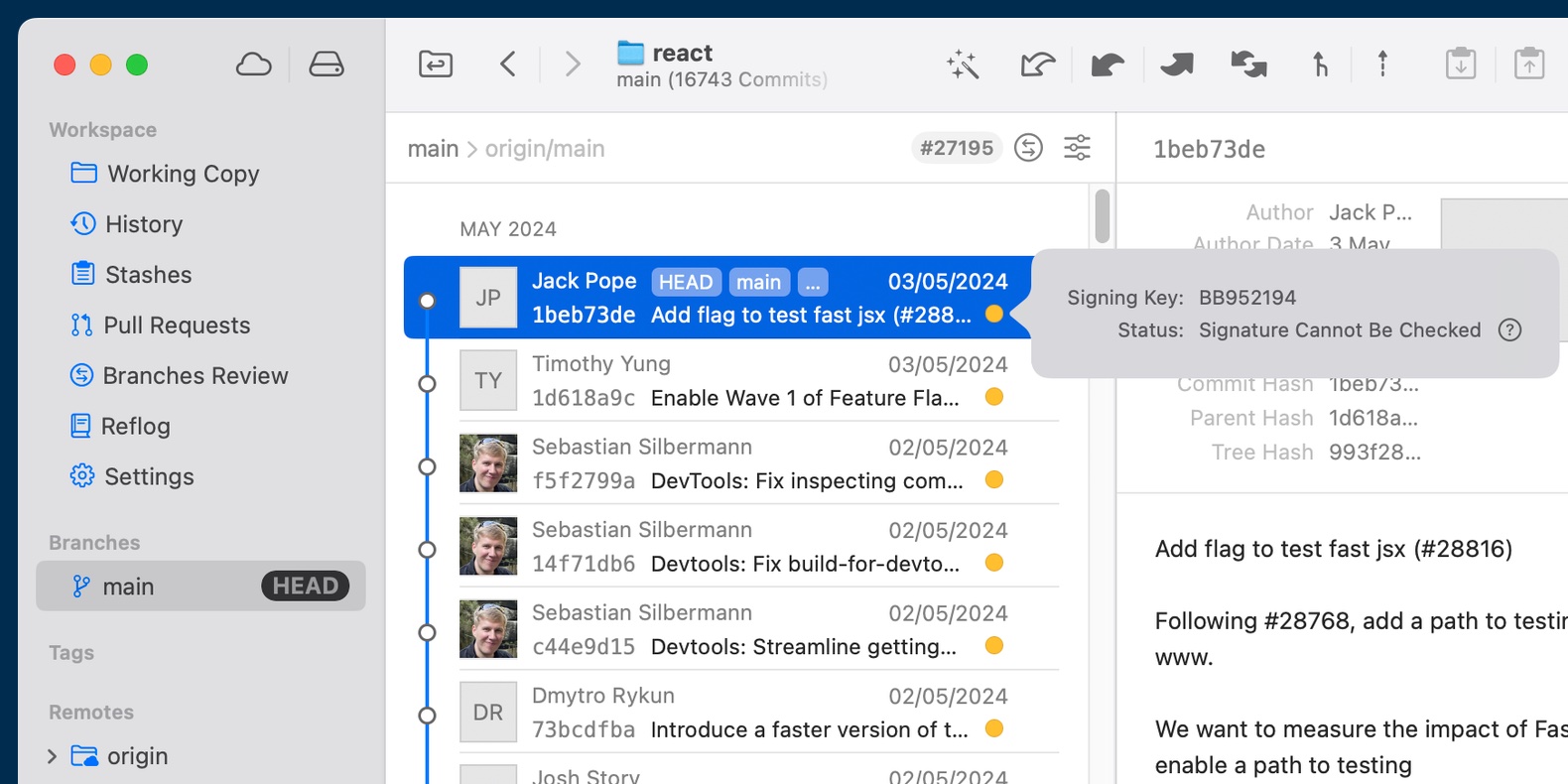The height and width of the screenshot is (784, 1568).
Task: Click the Quick Open folder icon
Action: pos(436,65)
